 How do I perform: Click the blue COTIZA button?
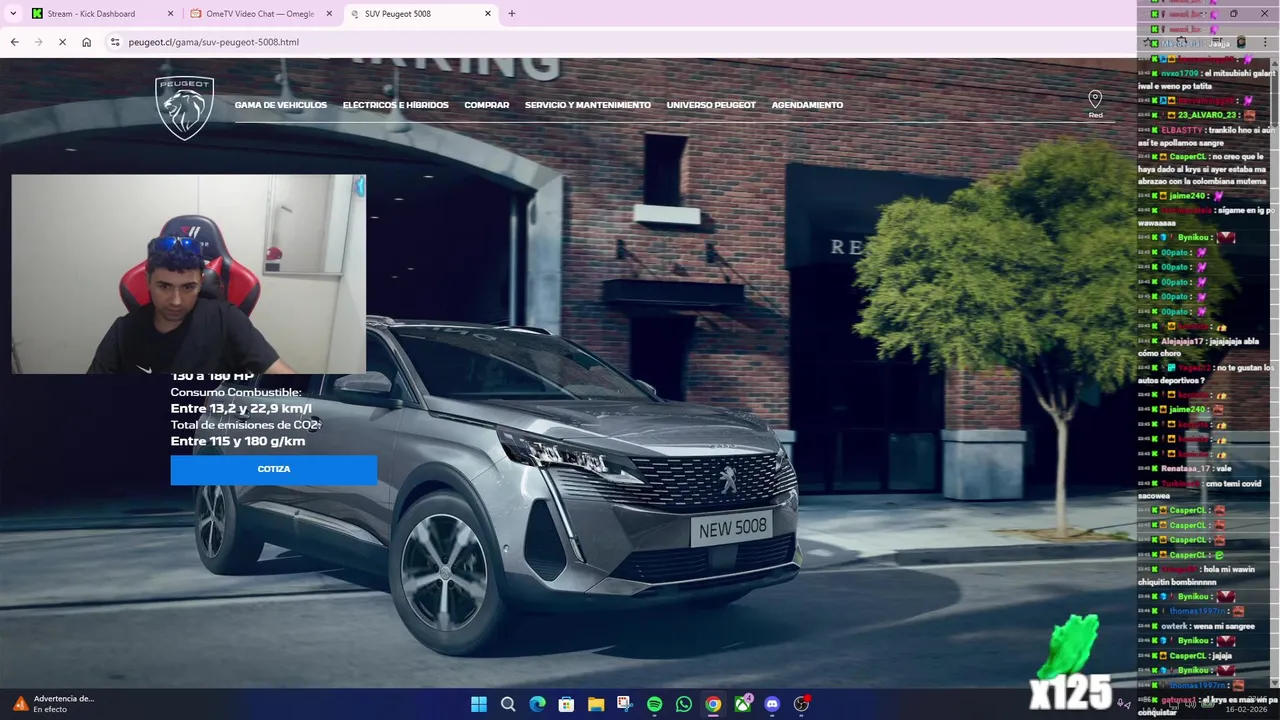[274, 469]
